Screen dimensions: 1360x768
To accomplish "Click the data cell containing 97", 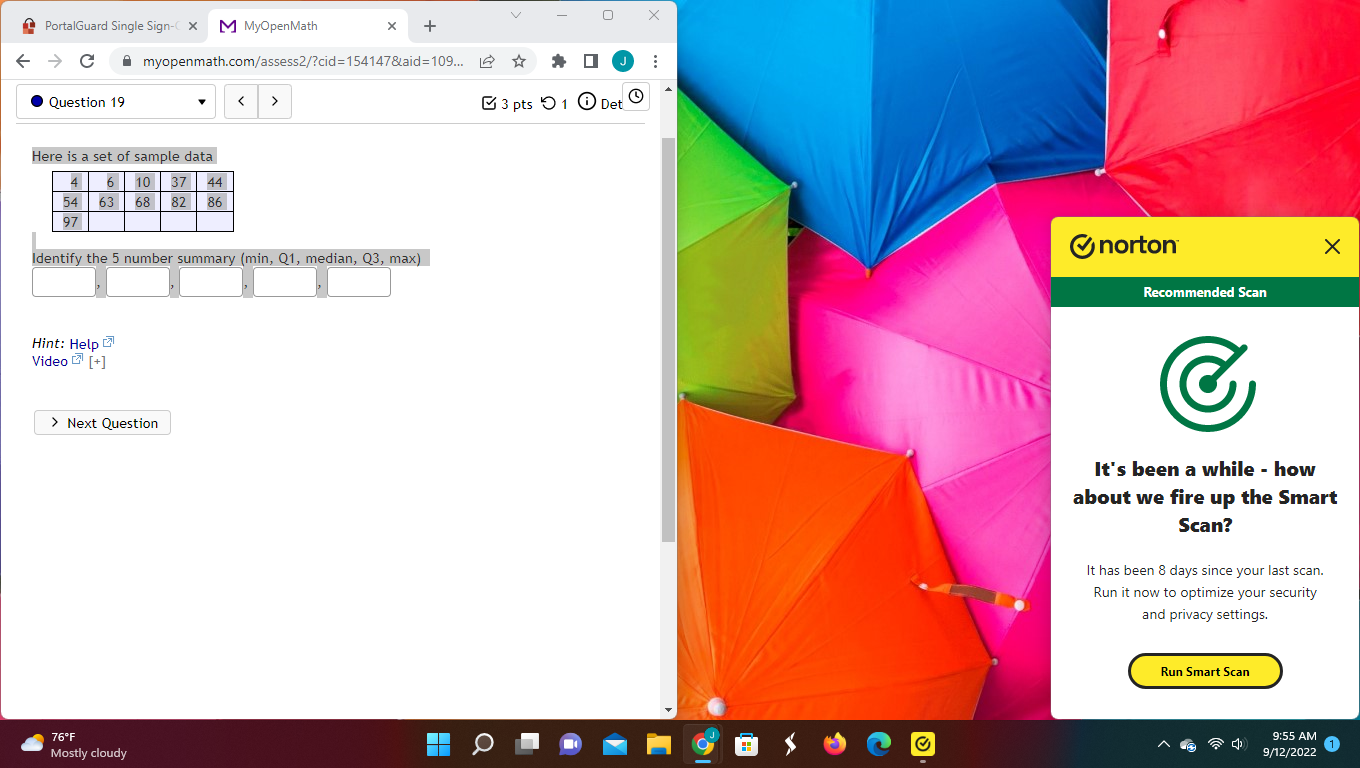I will click(70, 222).
